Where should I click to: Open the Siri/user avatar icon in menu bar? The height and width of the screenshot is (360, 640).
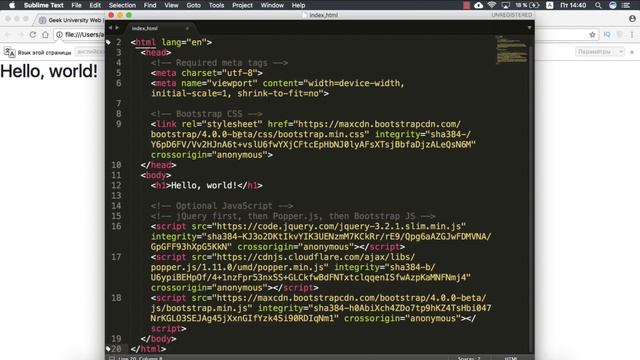[x=613, y=5]
